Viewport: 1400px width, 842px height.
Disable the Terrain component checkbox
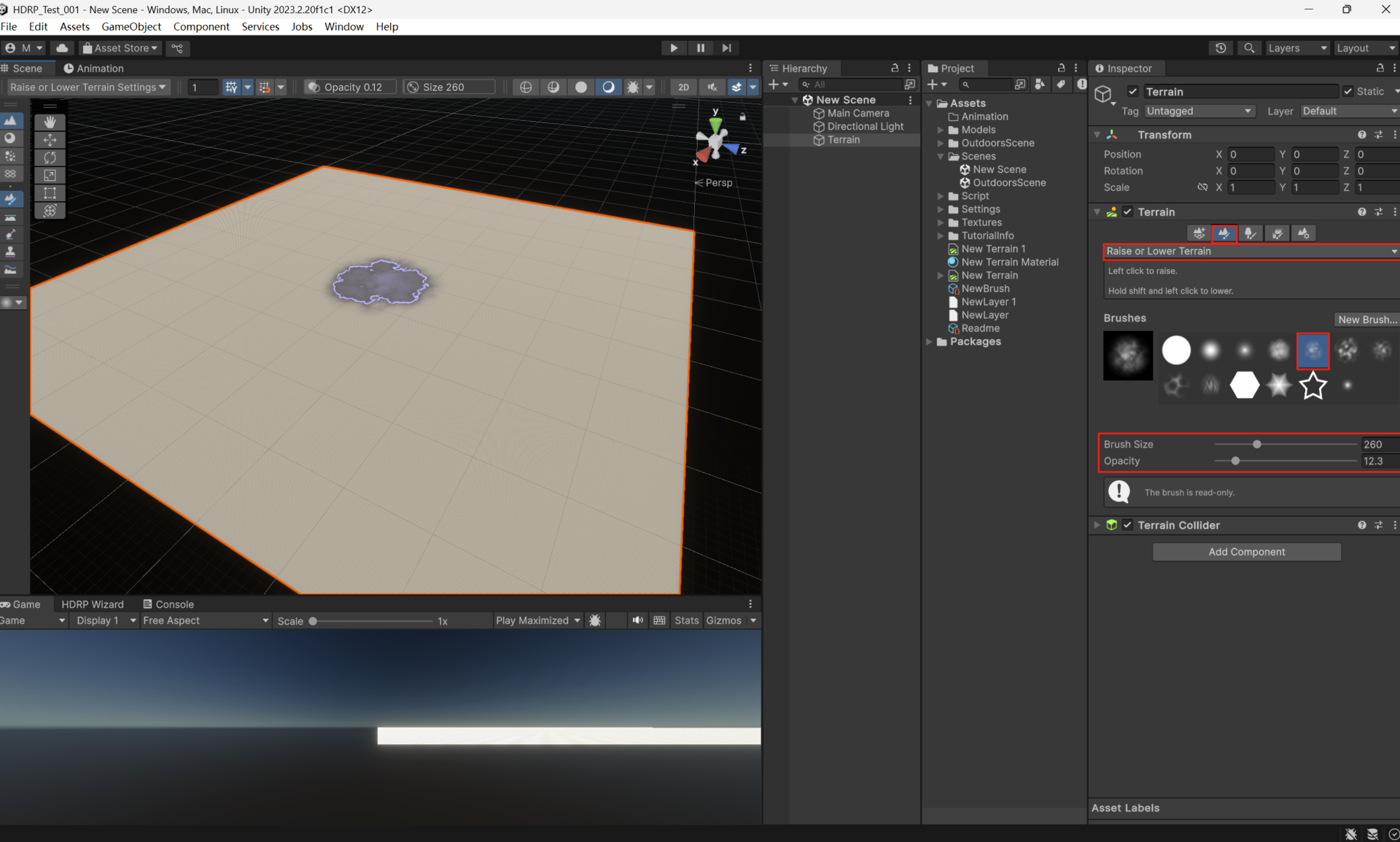(x=1127, y=212)
